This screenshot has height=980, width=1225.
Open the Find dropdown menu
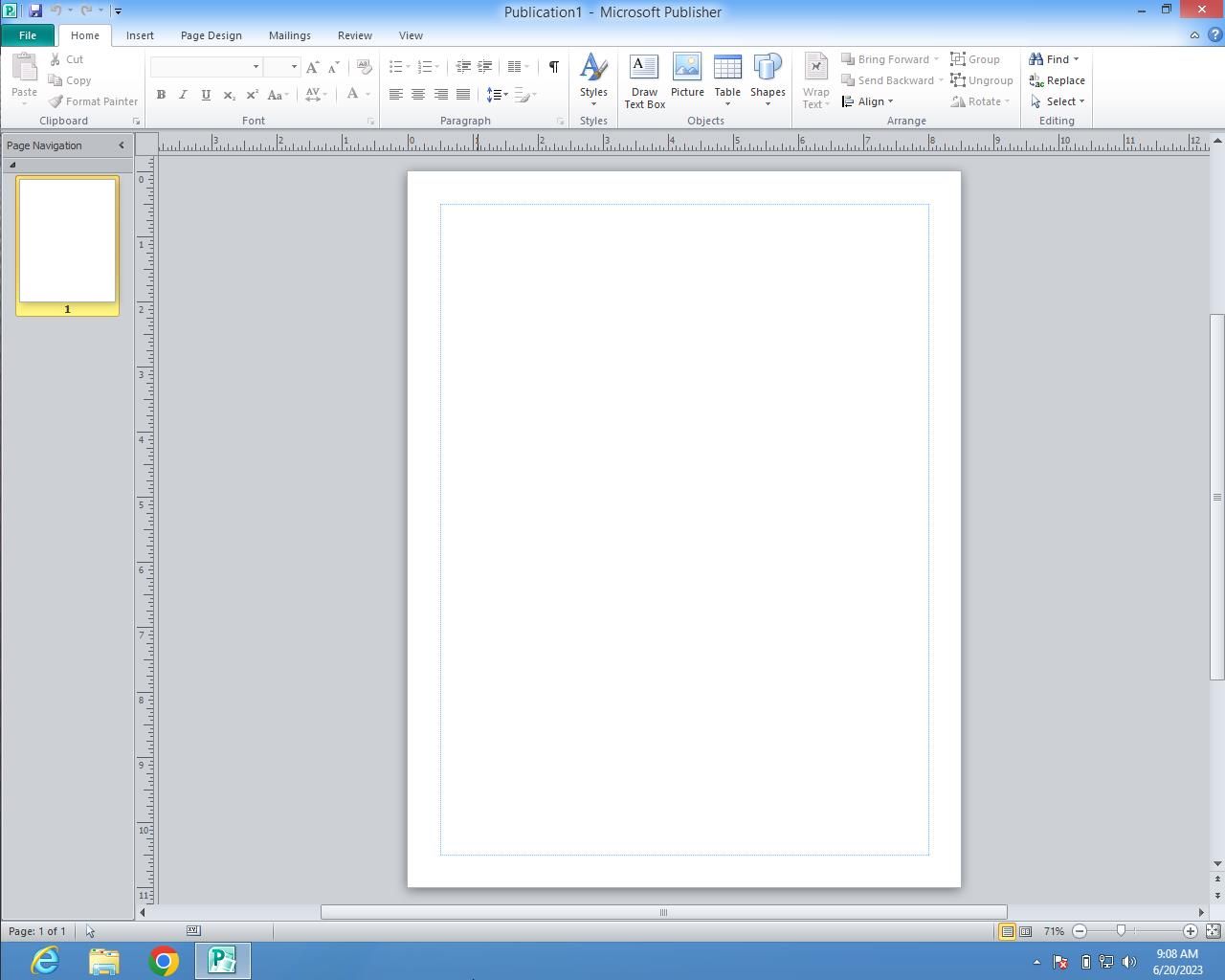coord(1055,59)
